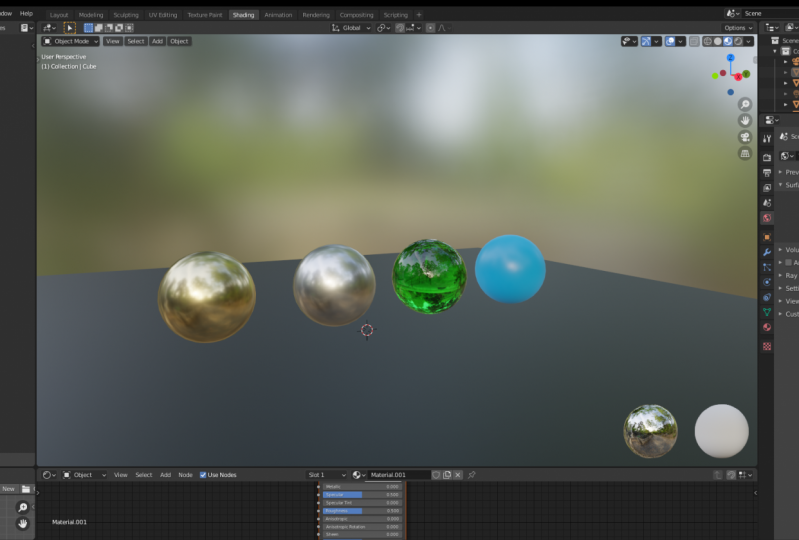
Task: Switch to the UV Editing workspace tab
Action: (x=163, y=15)
